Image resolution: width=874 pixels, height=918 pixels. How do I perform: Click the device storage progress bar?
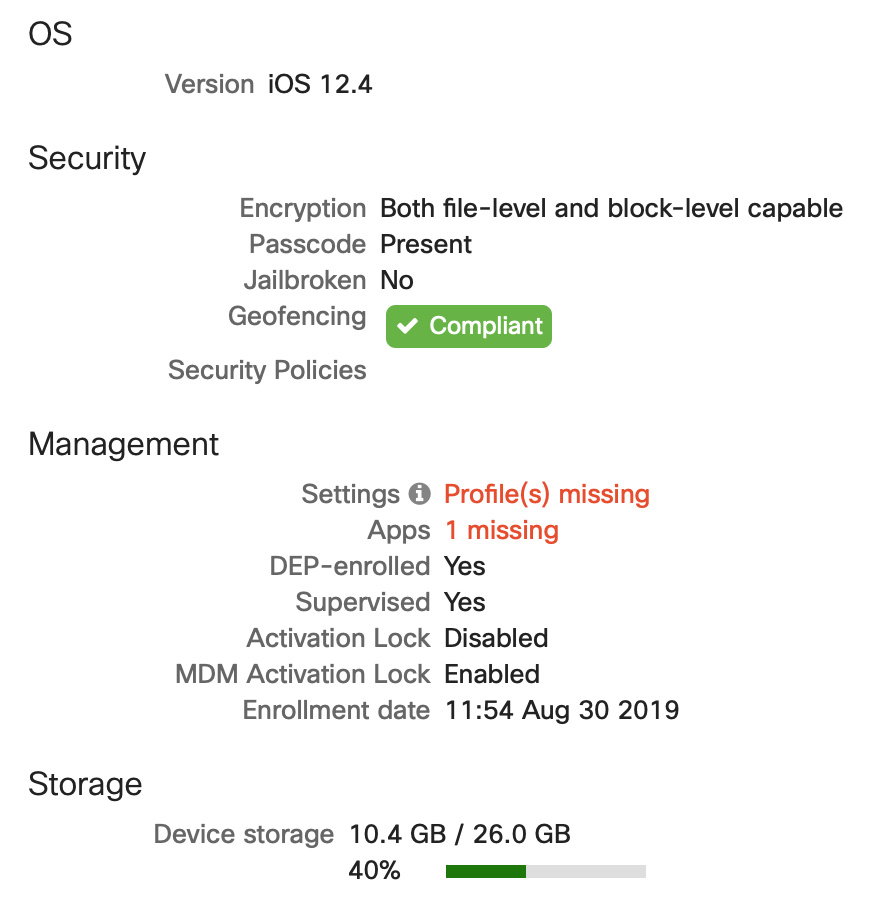pyautogui.click(x=546, y=871)
